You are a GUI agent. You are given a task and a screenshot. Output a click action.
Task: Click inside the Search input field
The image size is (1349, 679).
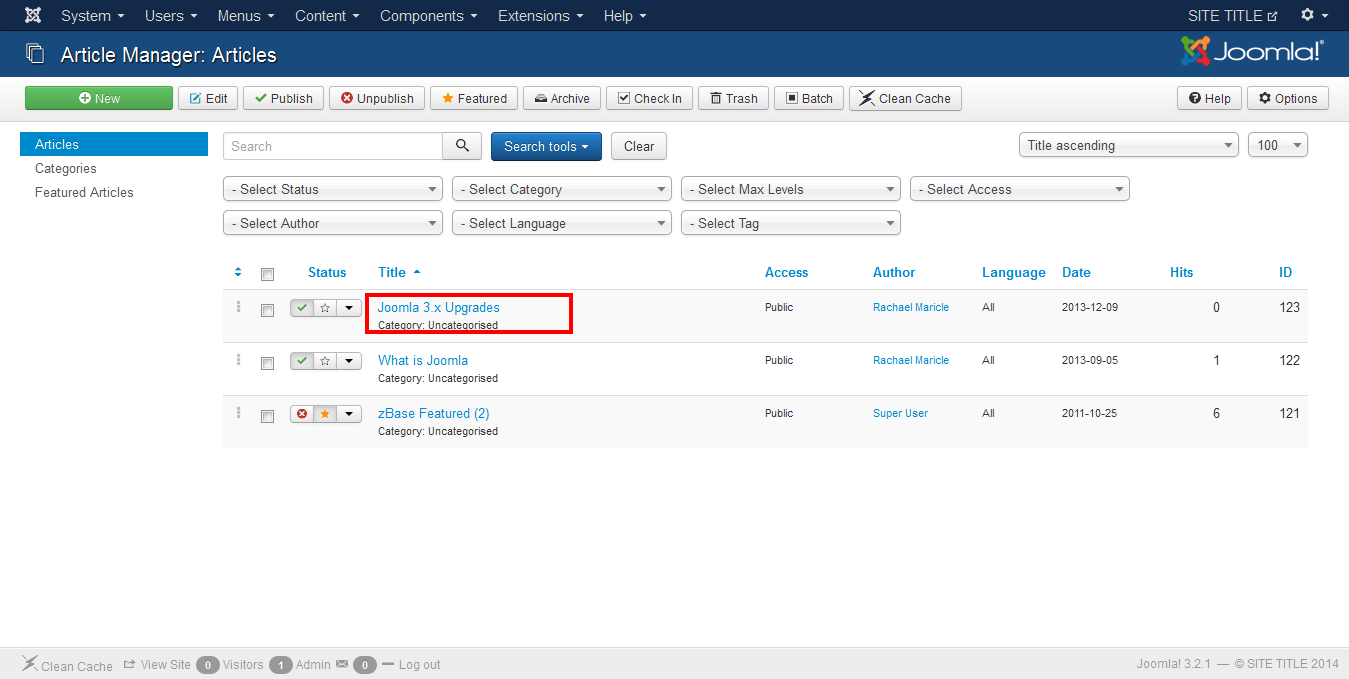click(333, 146)
